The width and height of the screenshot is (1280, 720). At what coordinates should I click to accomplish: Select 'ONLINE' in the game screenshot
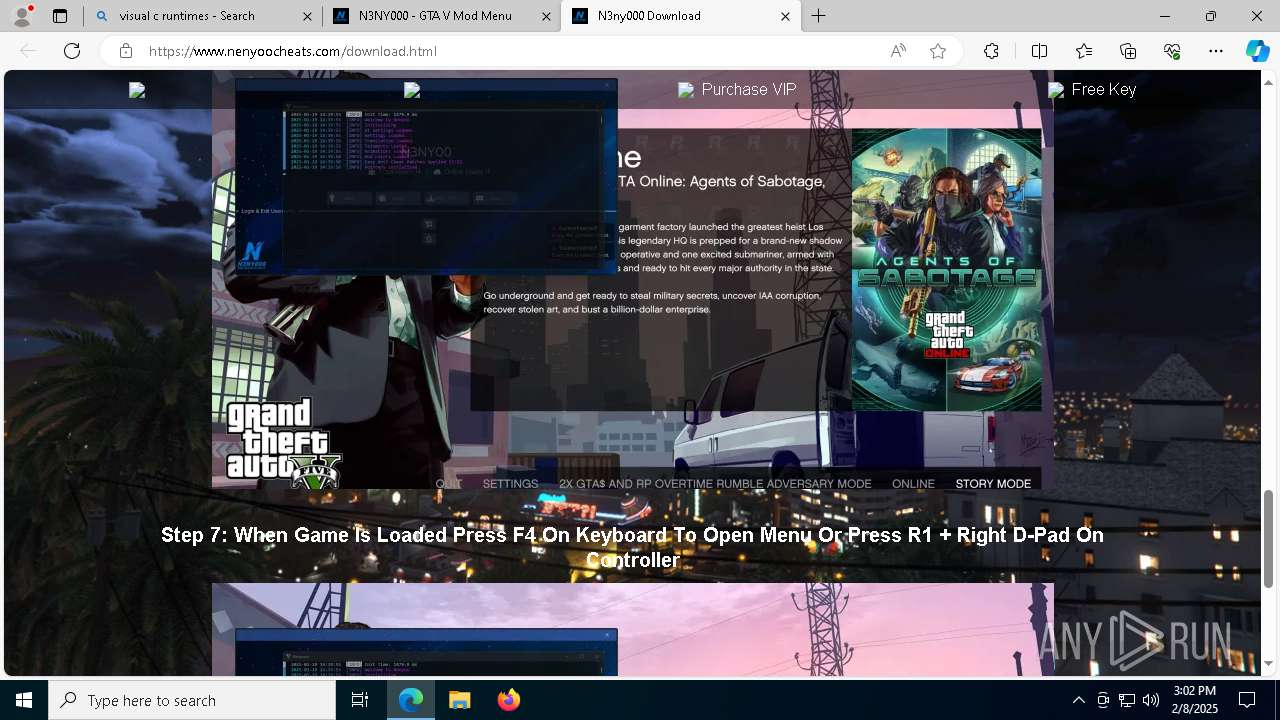[x=913, y=484]
